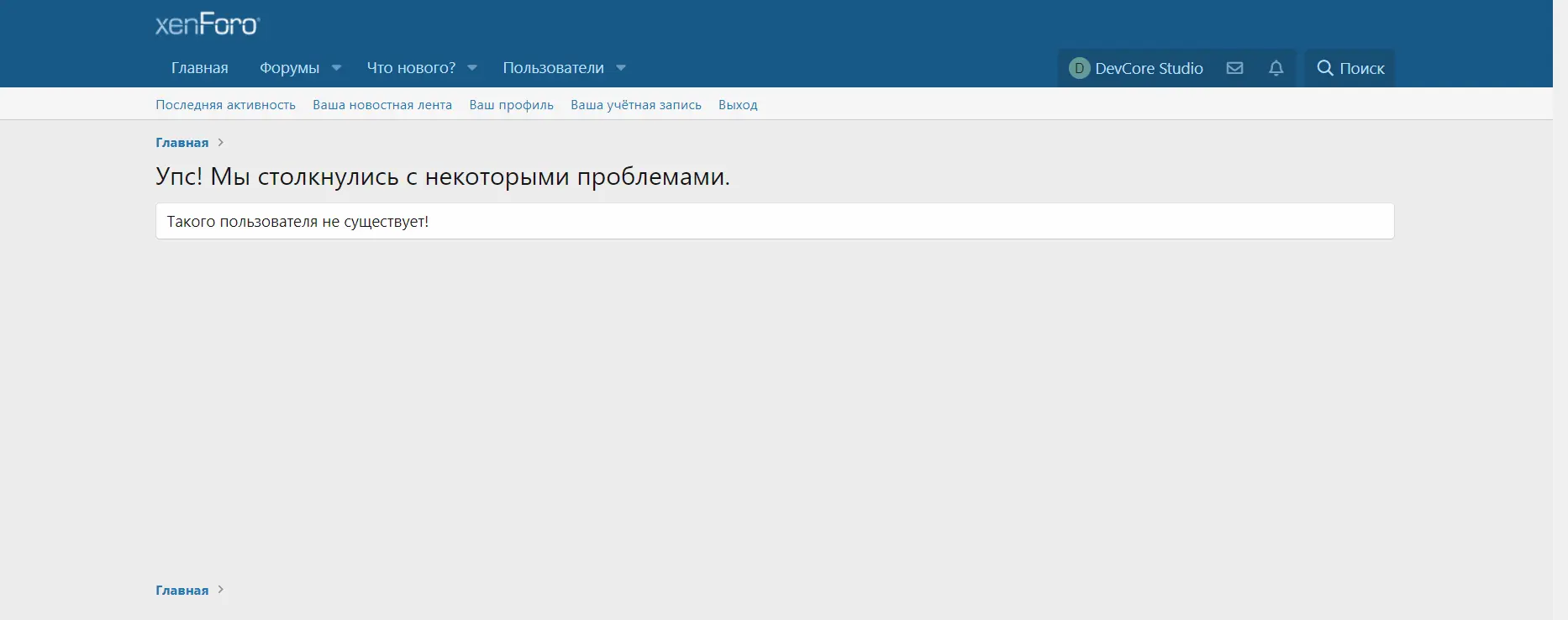Click the Выход logout link
The height and width of the screenshot is (620, 1568).
point(738,105)
